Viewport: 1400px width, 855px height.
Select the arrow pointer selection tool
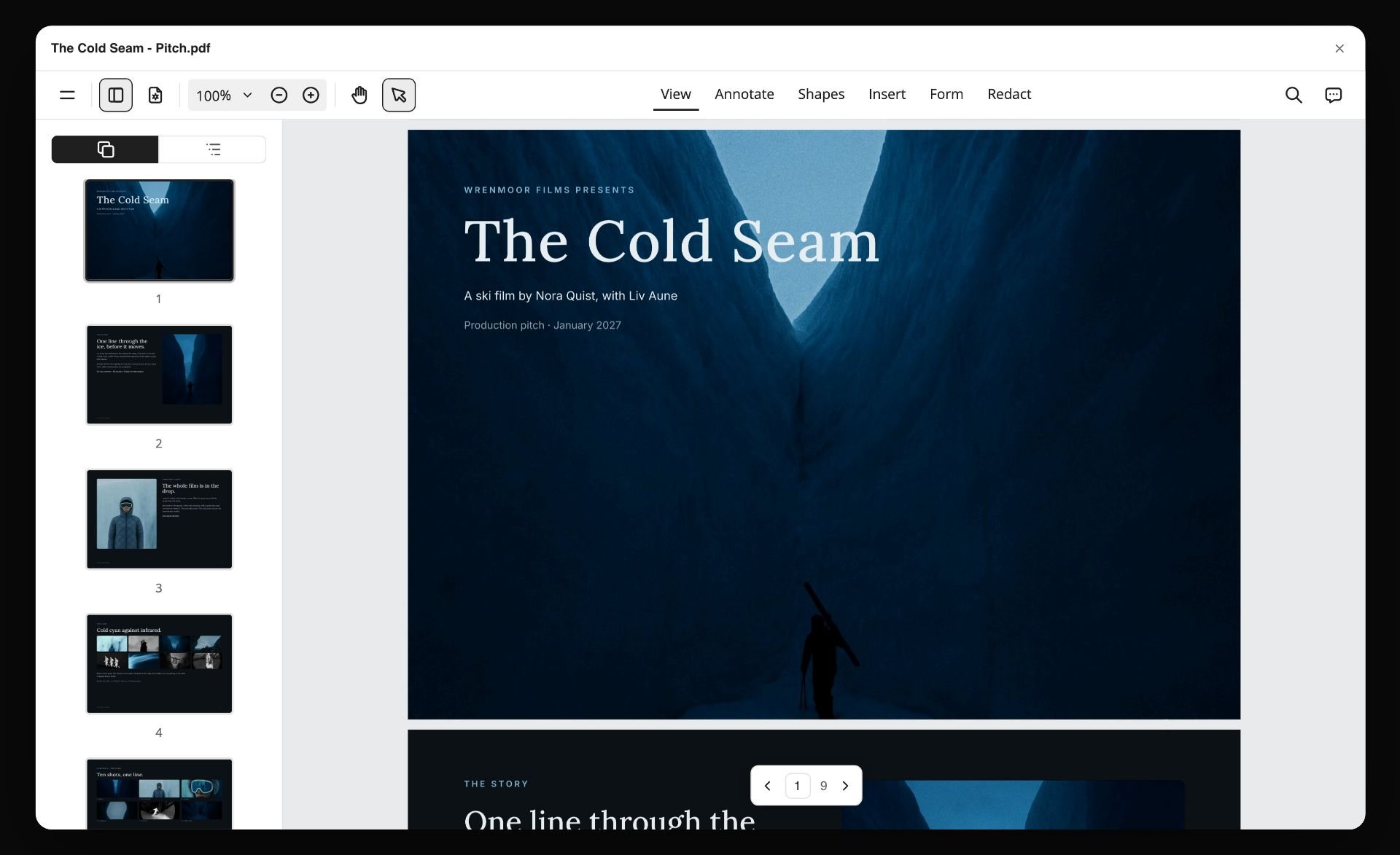[399, 95]
